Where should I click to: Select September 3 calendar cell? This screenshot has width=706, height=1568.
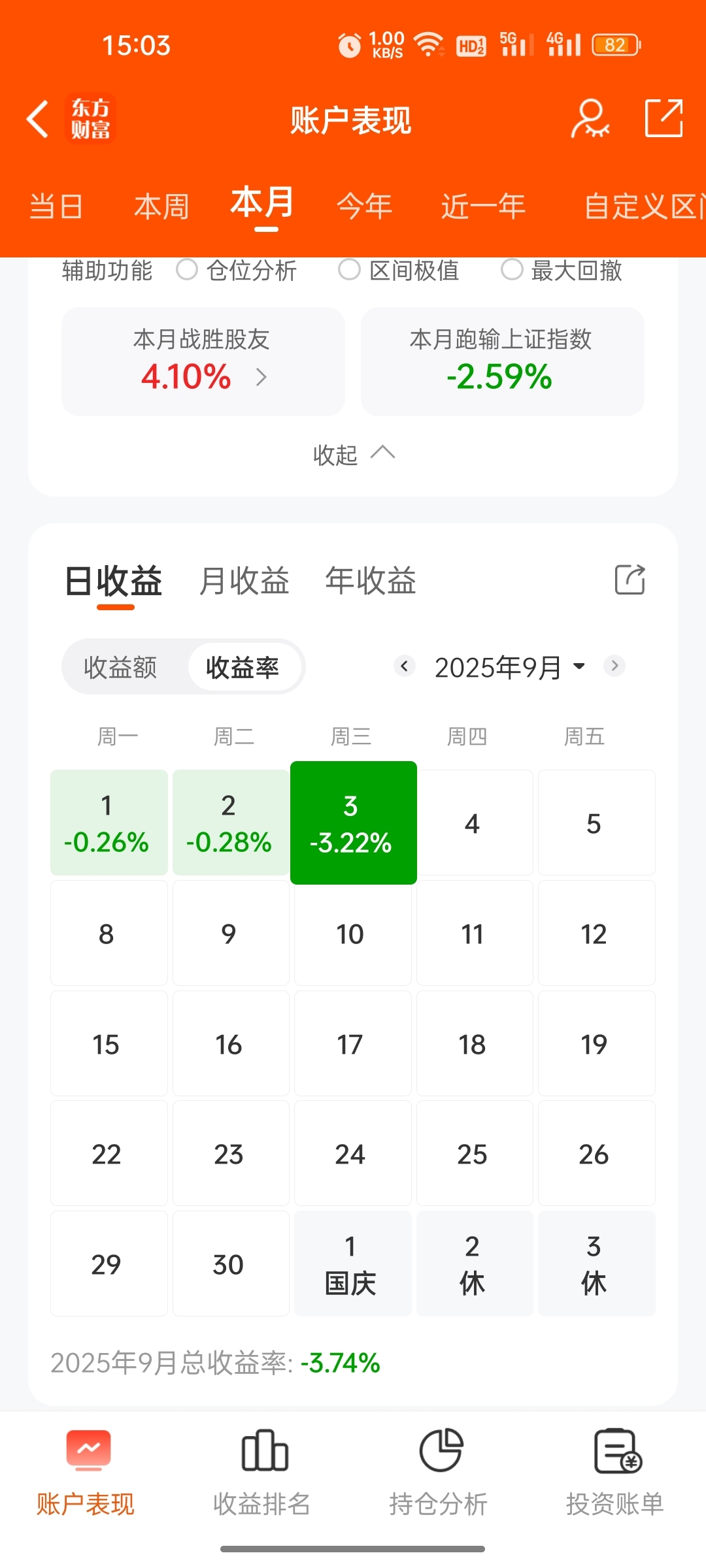(x=354, y=823)
